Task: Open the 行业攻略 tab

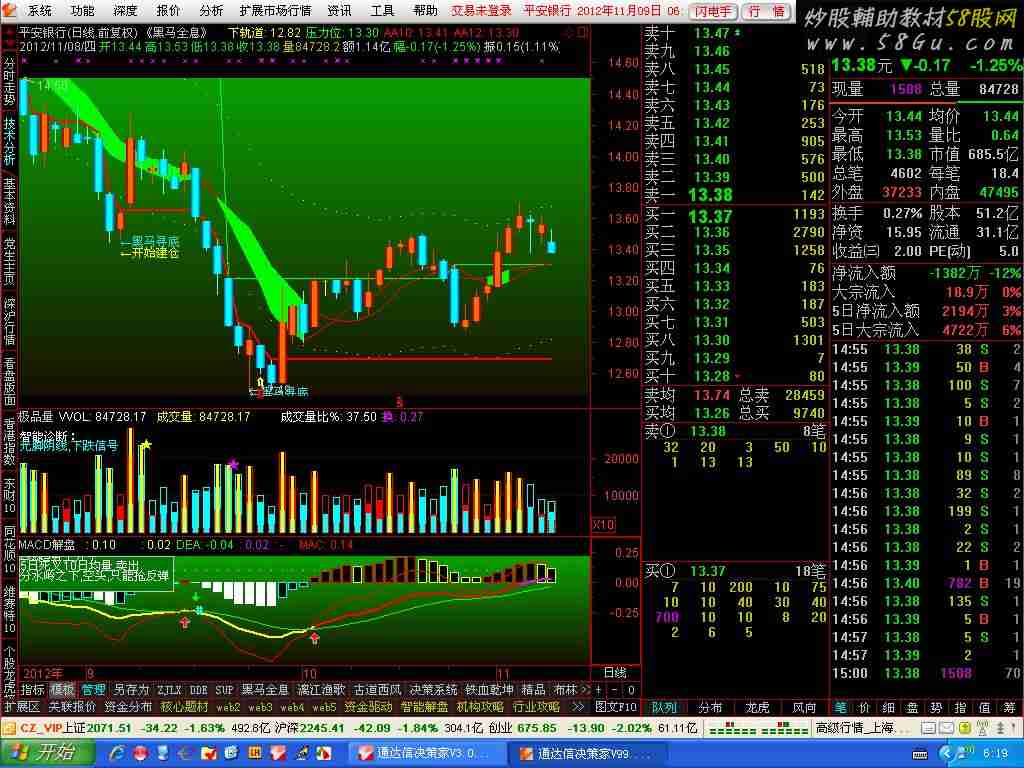Action: tap(537, 707)
